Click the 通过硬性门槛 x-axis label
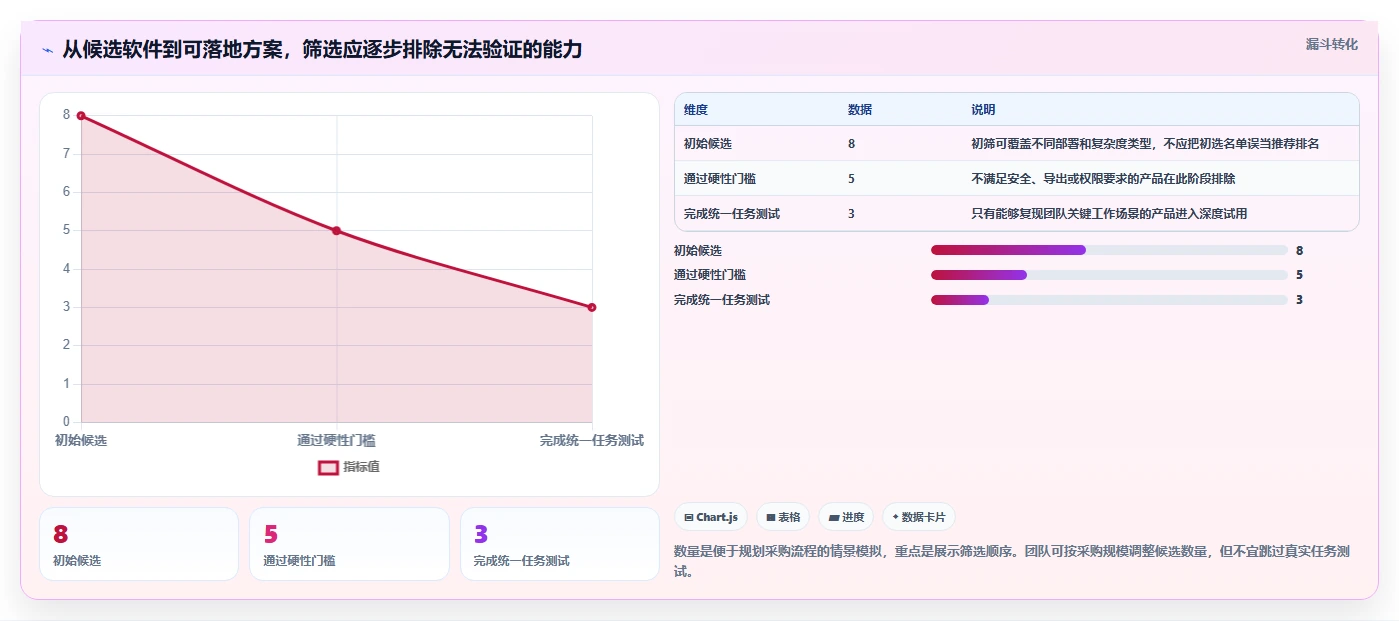 [x=337, y=441]
